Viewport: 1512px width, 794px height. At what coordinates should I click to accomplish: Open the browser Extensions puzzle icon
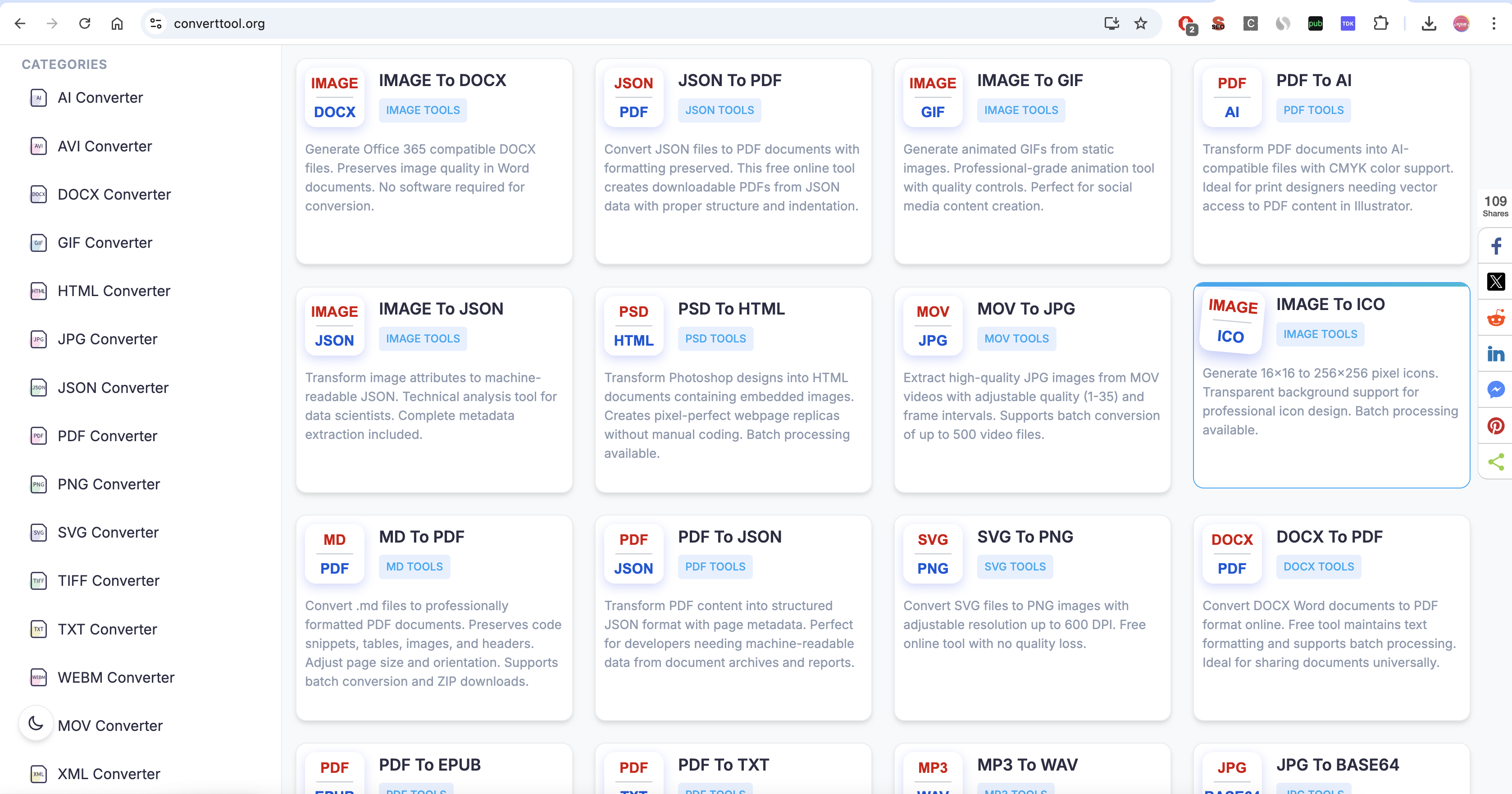(x=1380, y=23)
